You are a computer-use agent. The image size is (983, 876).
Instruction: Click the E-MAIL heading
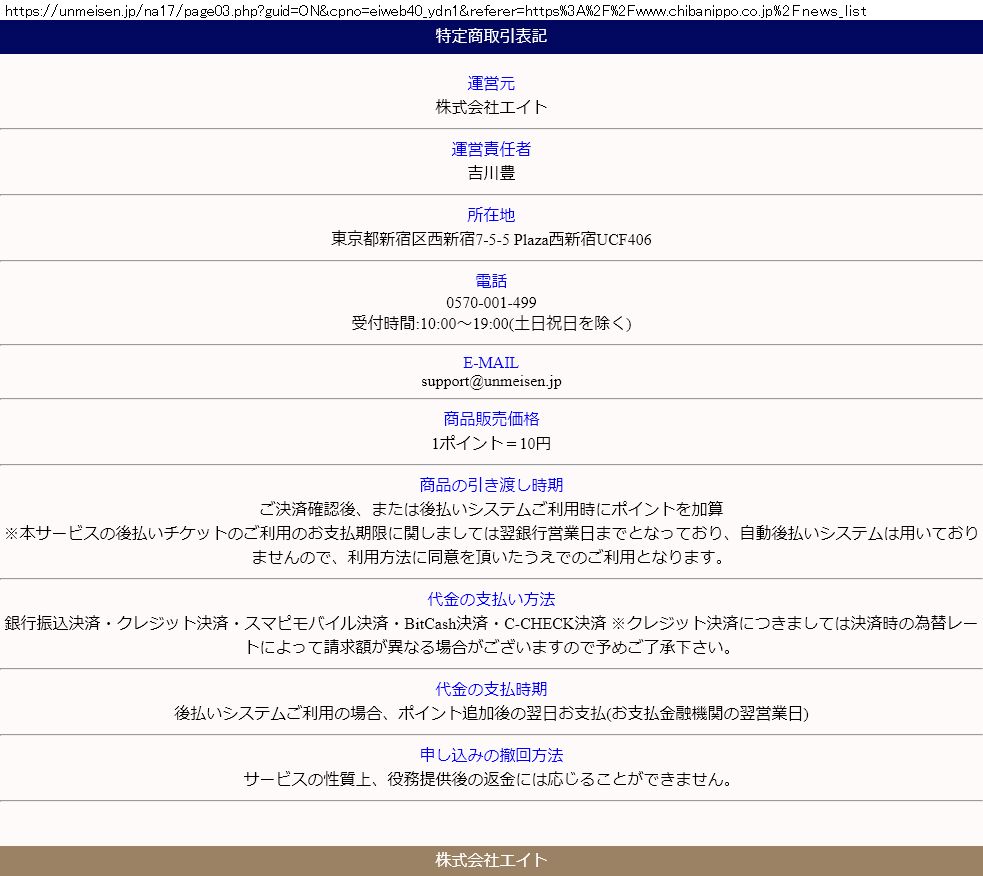491,363
